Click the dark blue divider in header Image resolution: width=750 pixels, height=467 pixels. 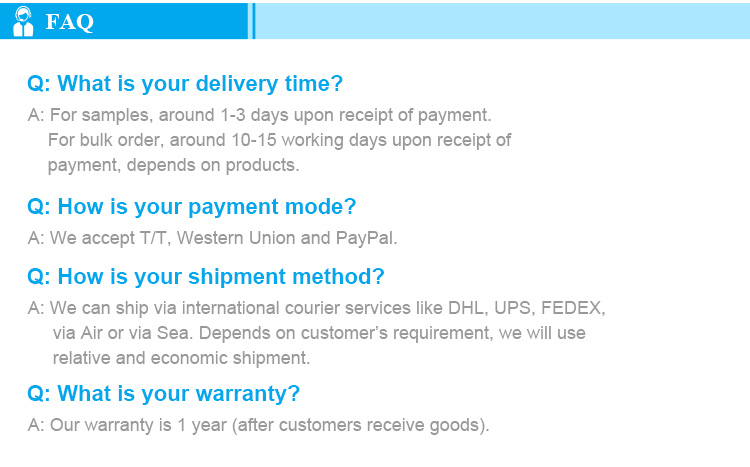[252, 21]
